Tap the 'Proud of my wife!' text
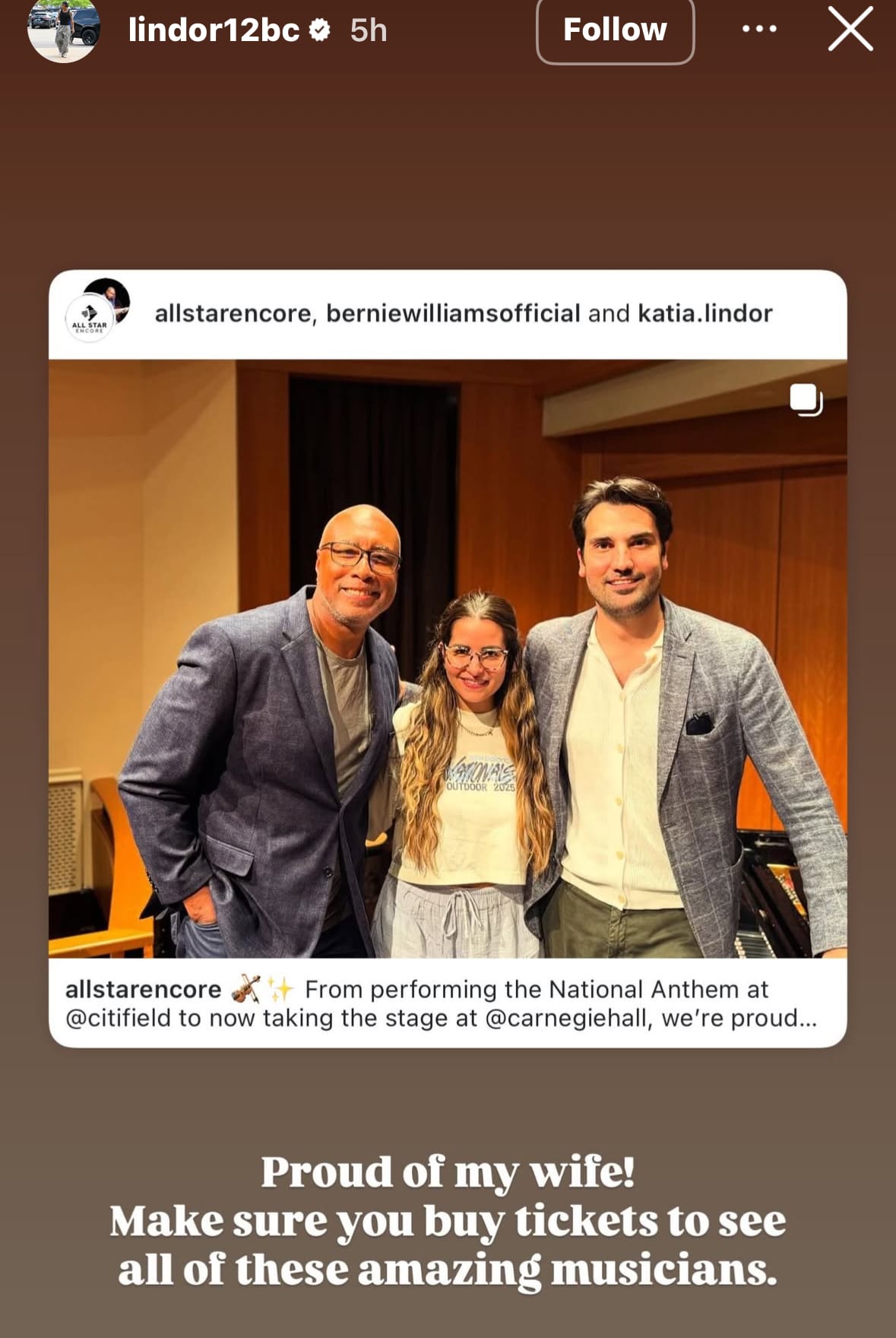The image size is (896, 1338). [x=448, y=1172]
